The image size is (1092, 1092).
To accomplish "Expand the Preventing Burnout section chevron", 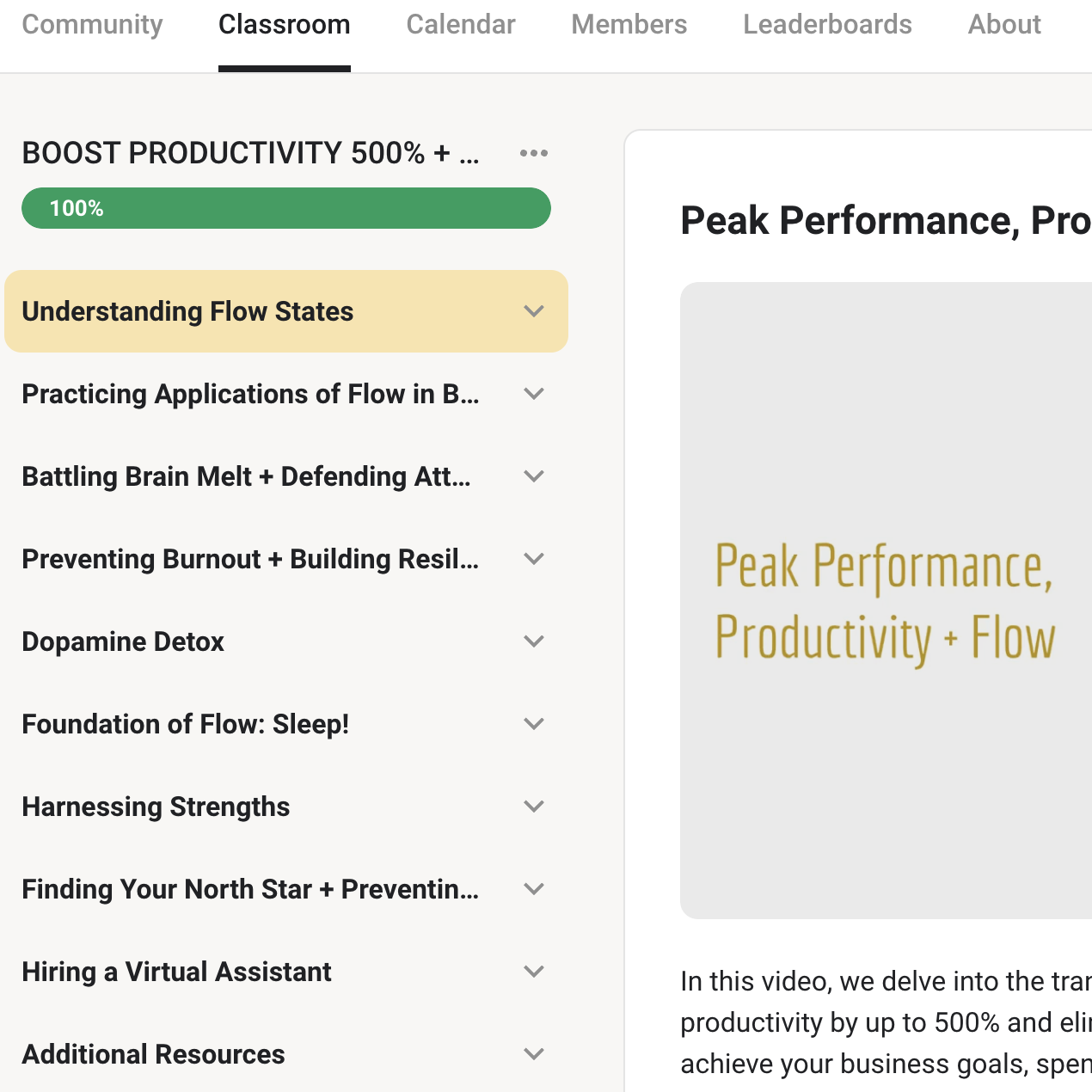I will pyautogui.click(x=534, y=559).
